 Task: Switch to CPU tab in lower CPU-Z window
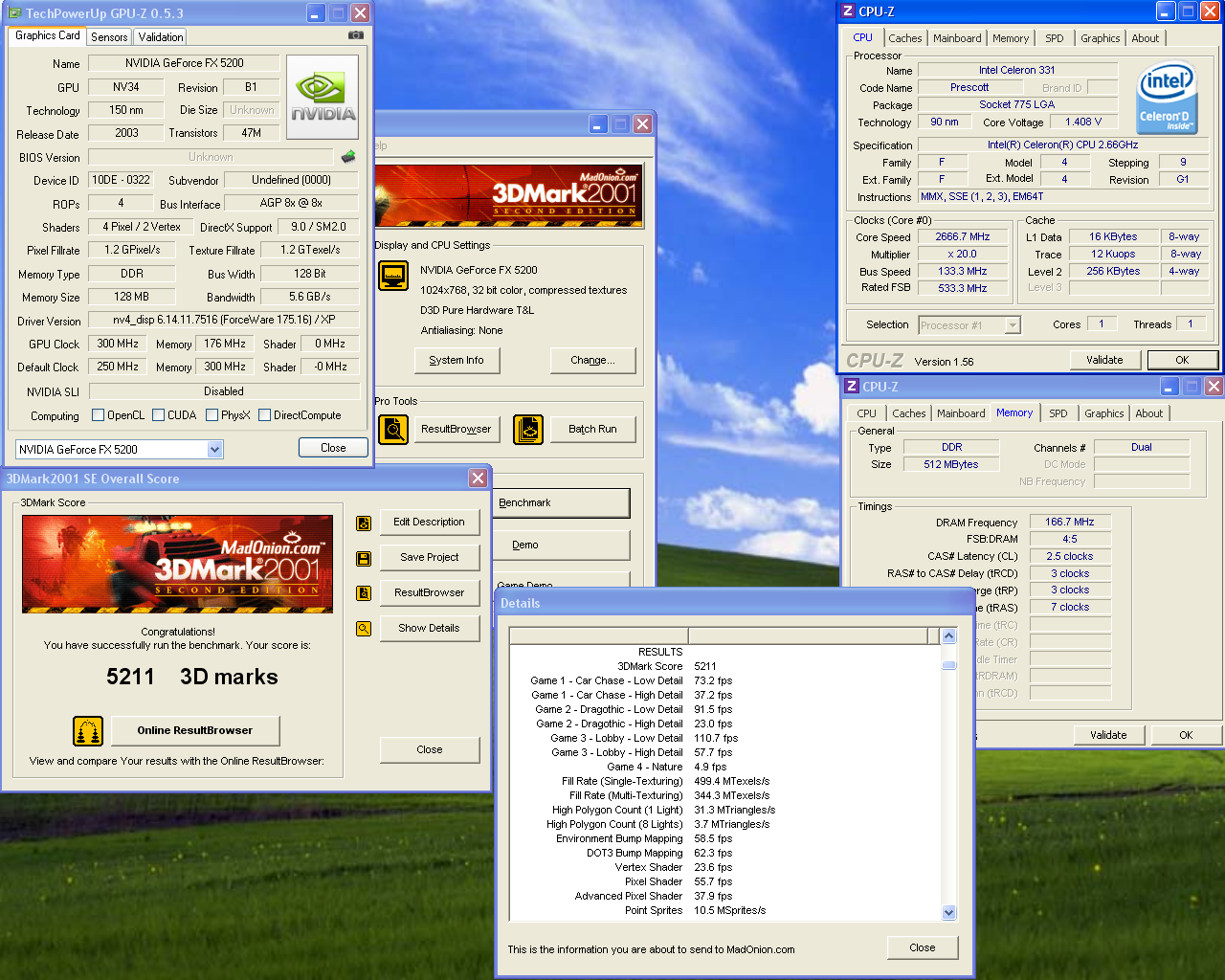[867, 413]
